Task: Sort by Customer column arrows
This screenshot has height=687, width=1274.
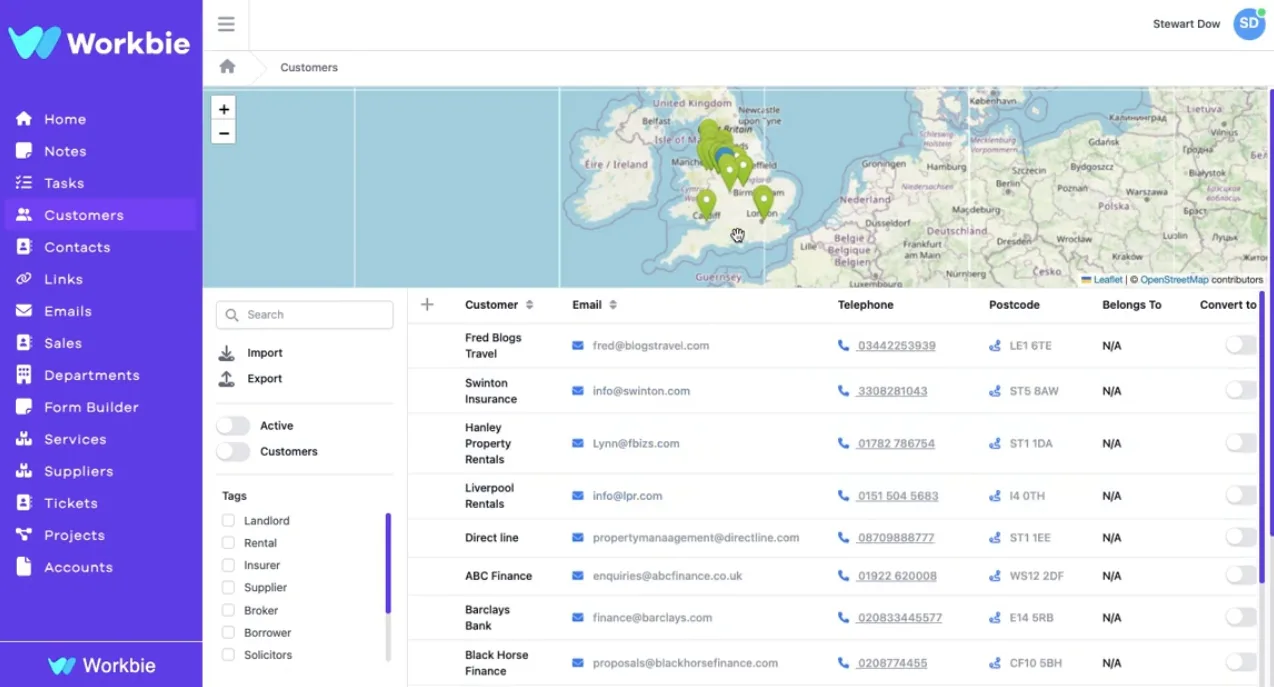Action: pos(529,305)
